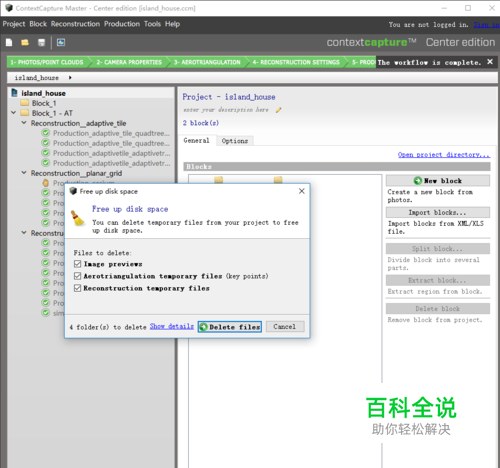Screen dimensions: 500x468
Task: Click the Sign in link
Action: pos(486,25)
